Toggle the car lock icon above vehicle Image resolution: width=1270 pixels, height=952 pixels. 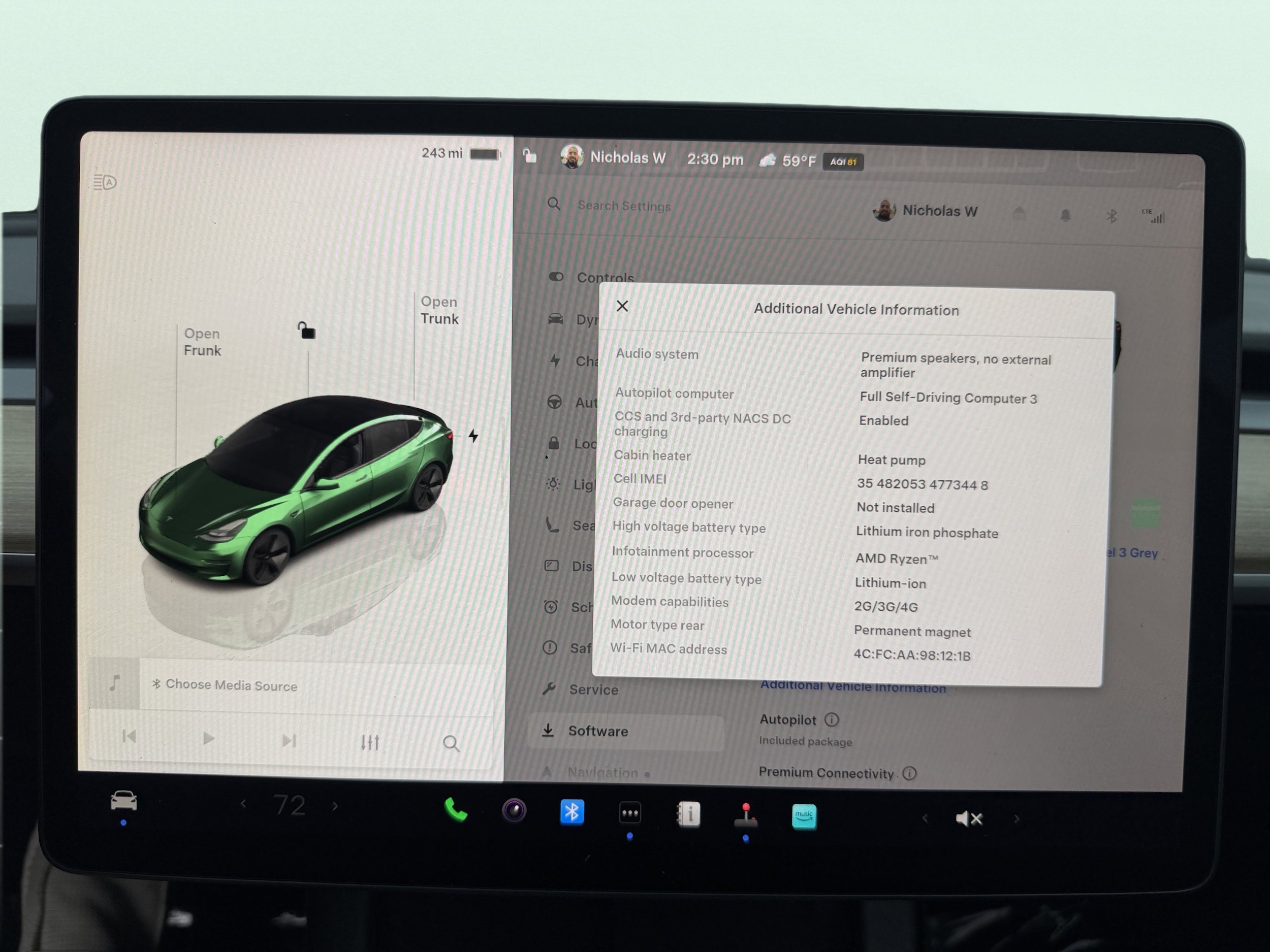click(x=307, y=331)
